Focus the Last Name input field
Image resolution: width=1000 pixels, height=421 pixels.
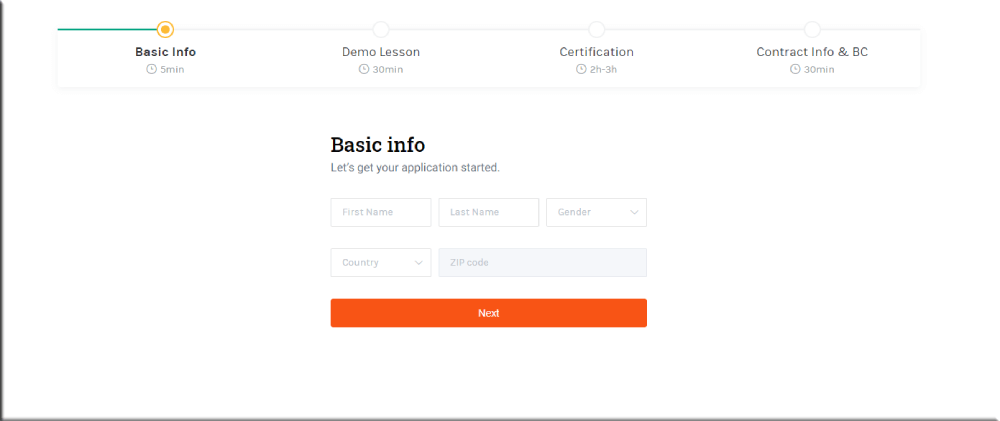click(489, 212)
